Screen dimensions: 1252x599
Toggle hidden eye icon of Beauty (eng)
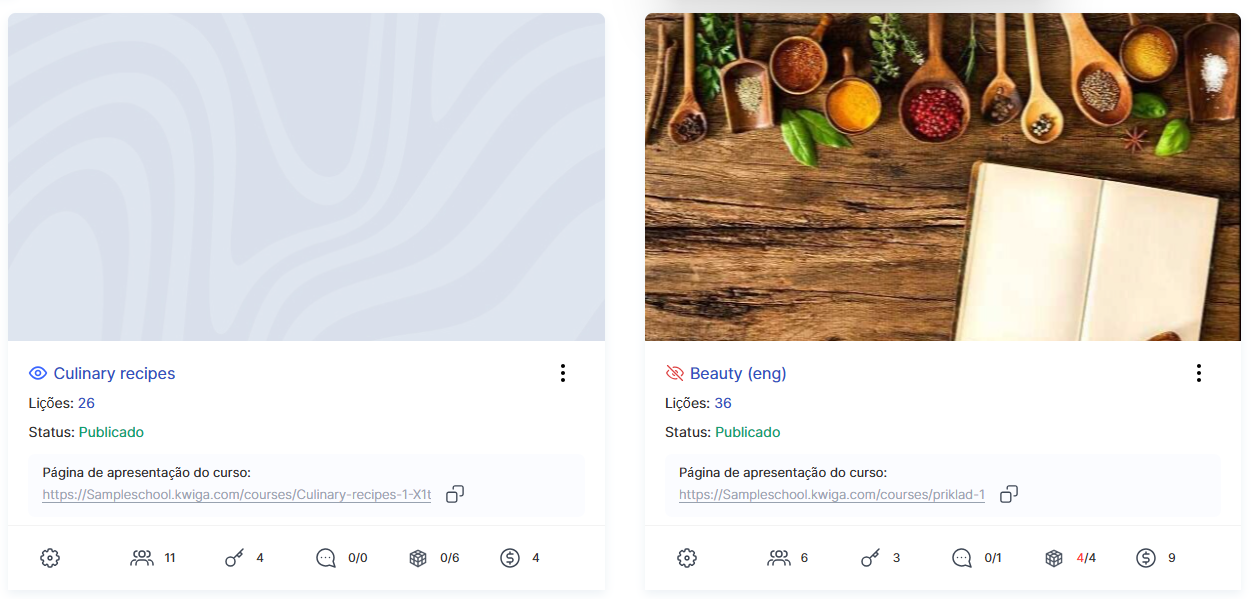pos(675,373)
